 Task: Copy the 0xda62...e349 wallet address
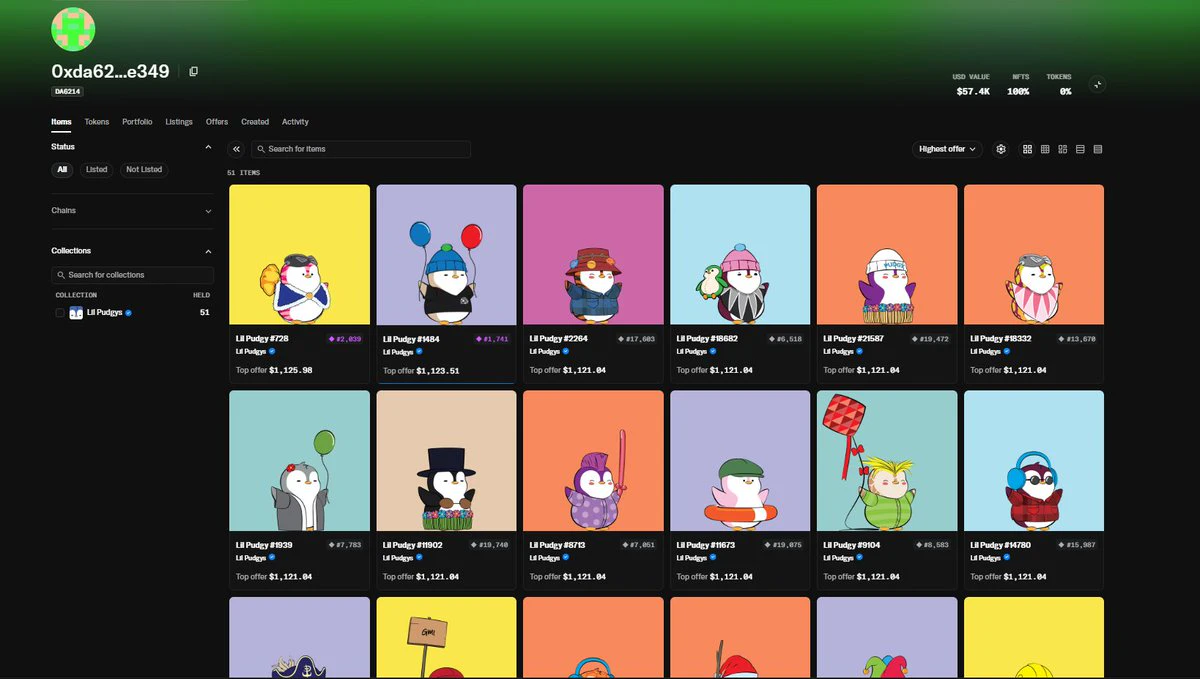(194, 71)
